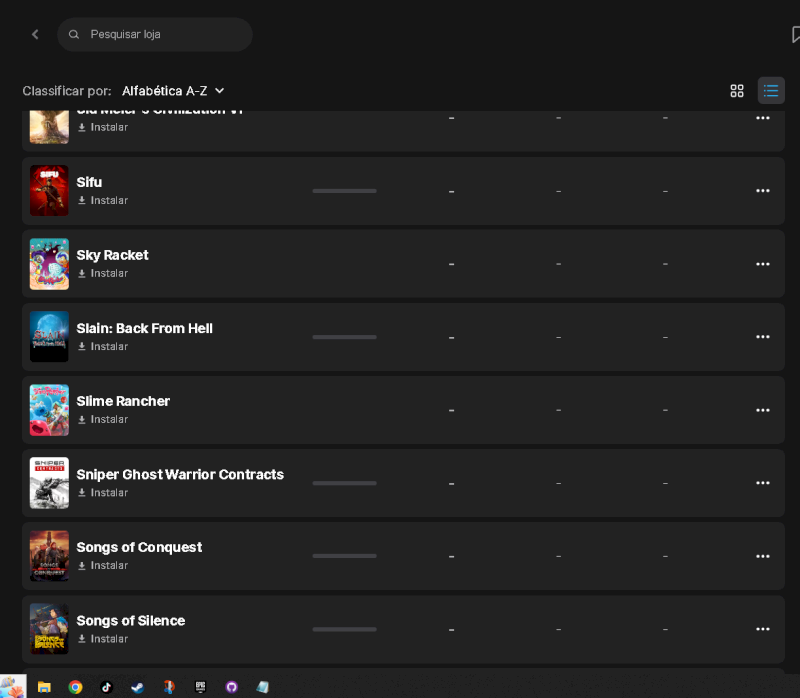
Task: Open Epic Games Launcher taskbar icon
Action: [201, 687]
